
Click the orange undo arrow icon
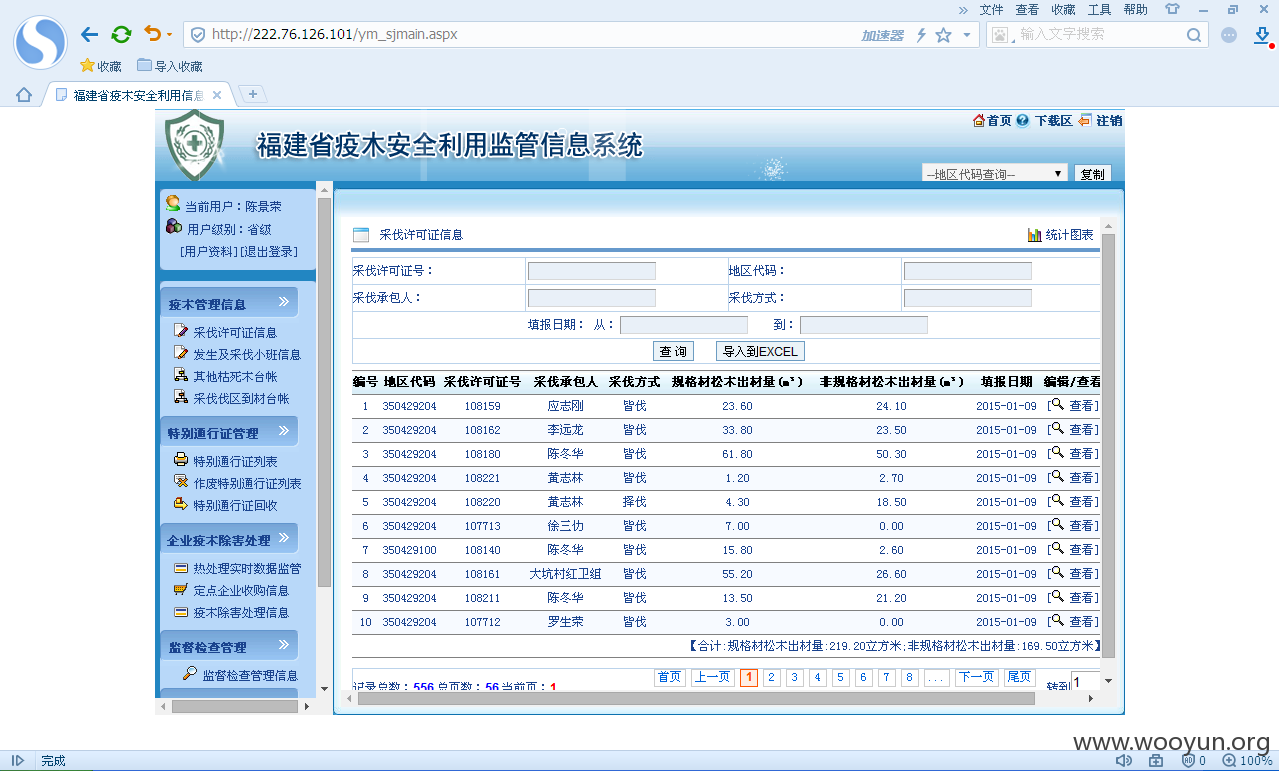[152, 34]
